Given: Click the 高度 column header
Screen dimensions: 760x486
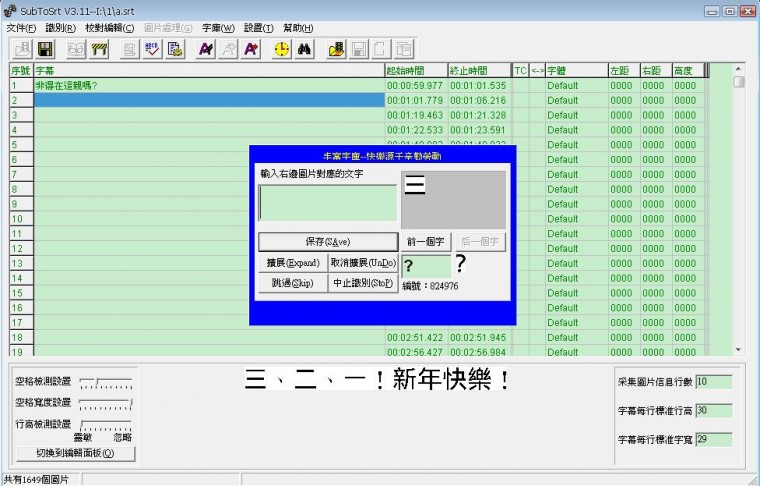Looking at the screenshot, I should tap(688, 71).
